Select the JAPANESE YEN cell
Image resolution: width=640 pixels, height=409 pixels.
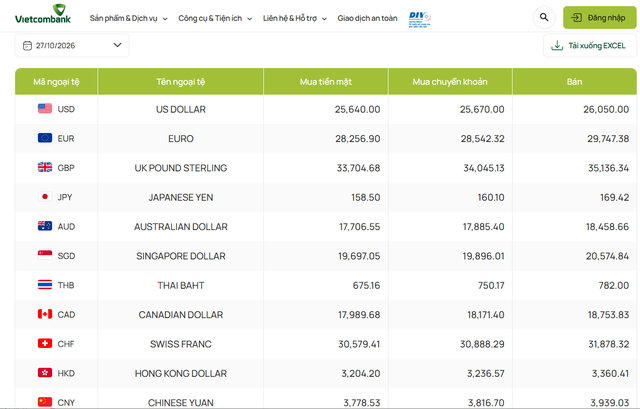pyautogui.click(x=181, y=198)
